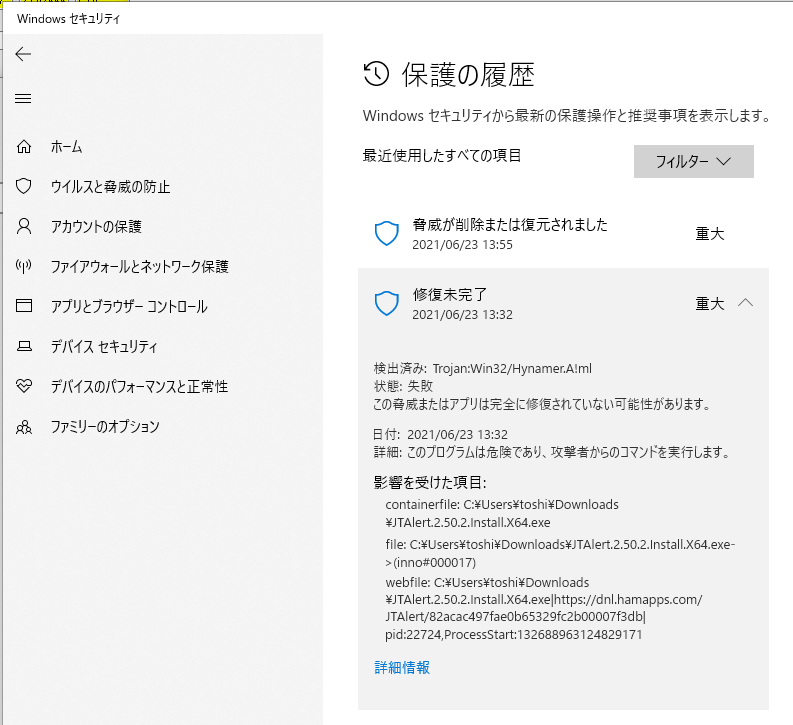Go to アカウントの保護

click(x=96, y=226)
